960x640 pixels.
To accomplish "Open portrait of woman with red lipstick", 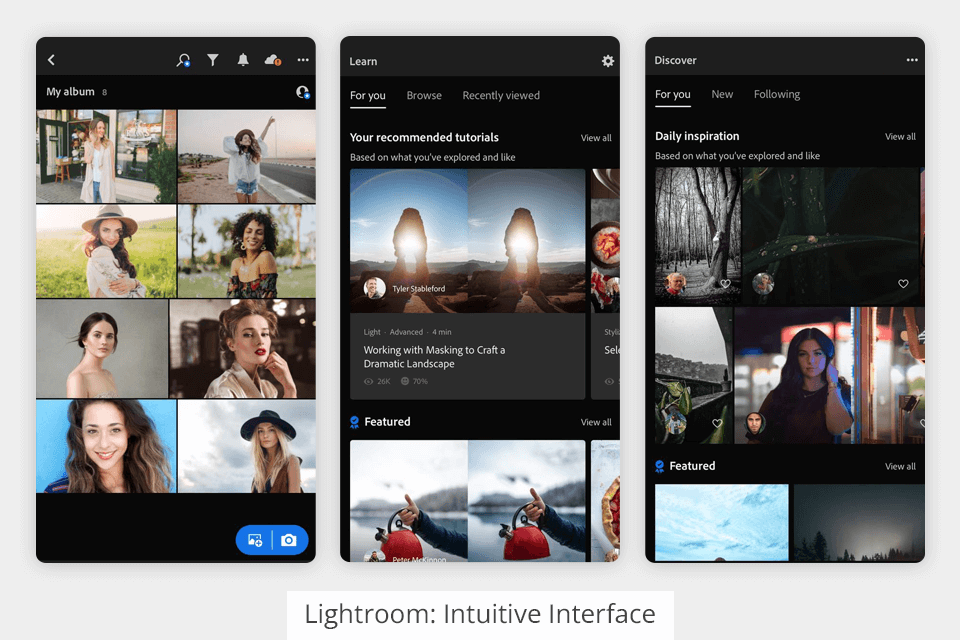I will click(x=242, y=348).
